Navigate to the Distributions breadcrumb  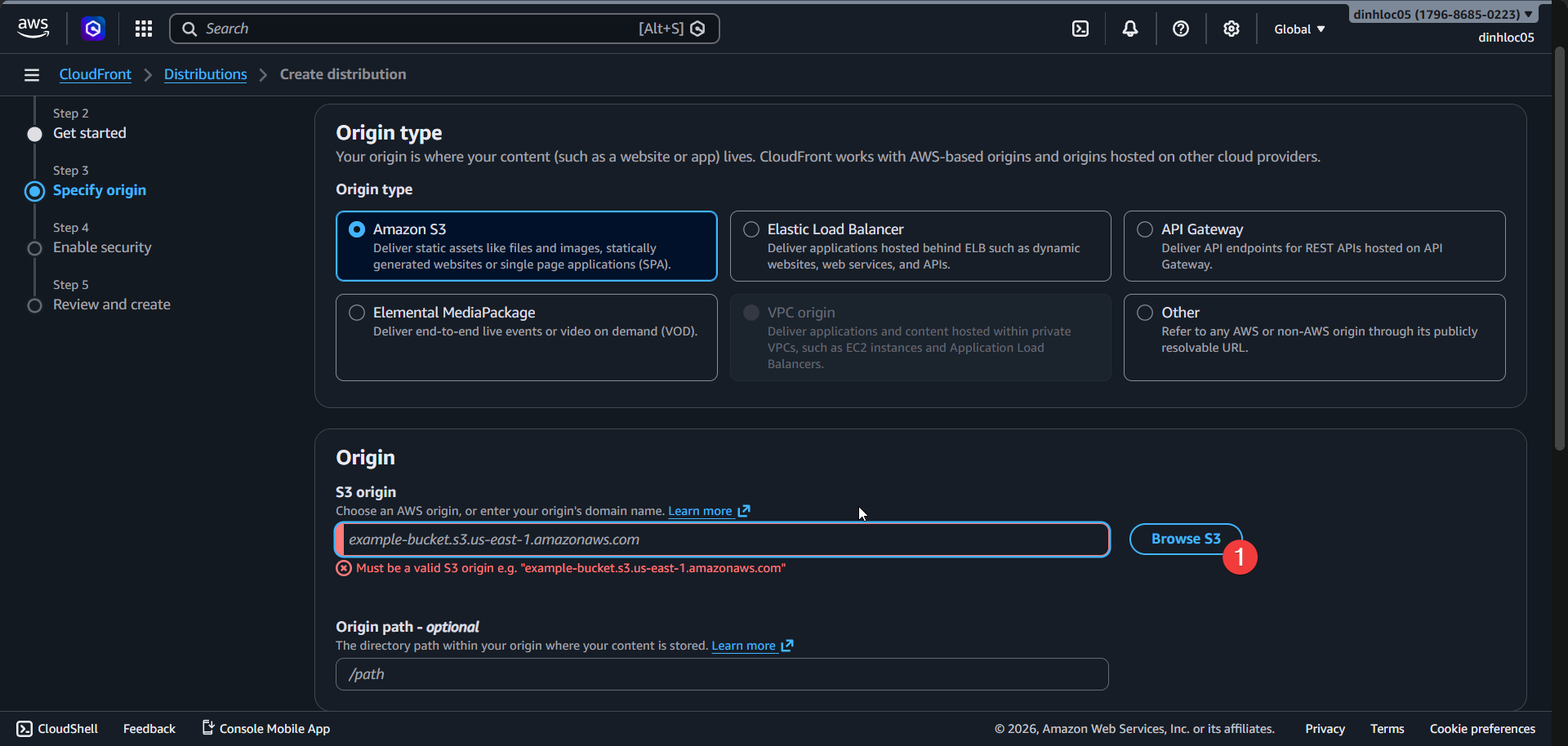coord(205,74)
